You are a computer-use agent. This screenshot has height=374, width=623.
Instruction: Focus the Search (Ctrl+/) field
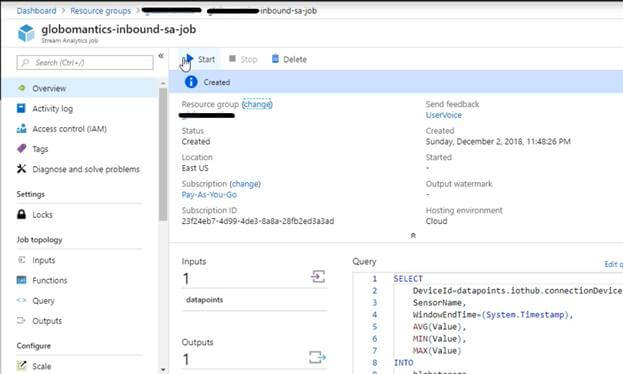[x=85, y=62]
